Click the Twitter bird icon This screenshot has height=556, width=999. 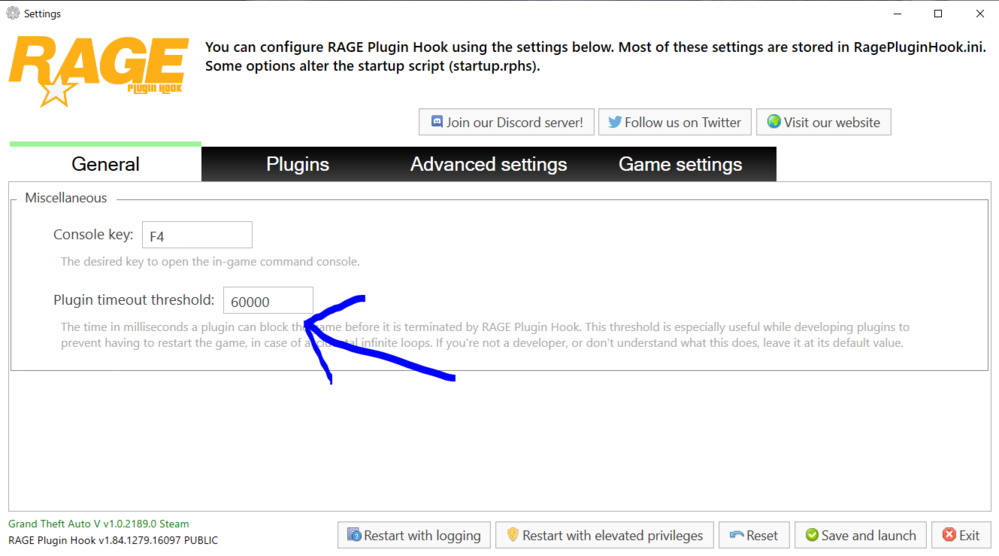[x=614, y=122]
